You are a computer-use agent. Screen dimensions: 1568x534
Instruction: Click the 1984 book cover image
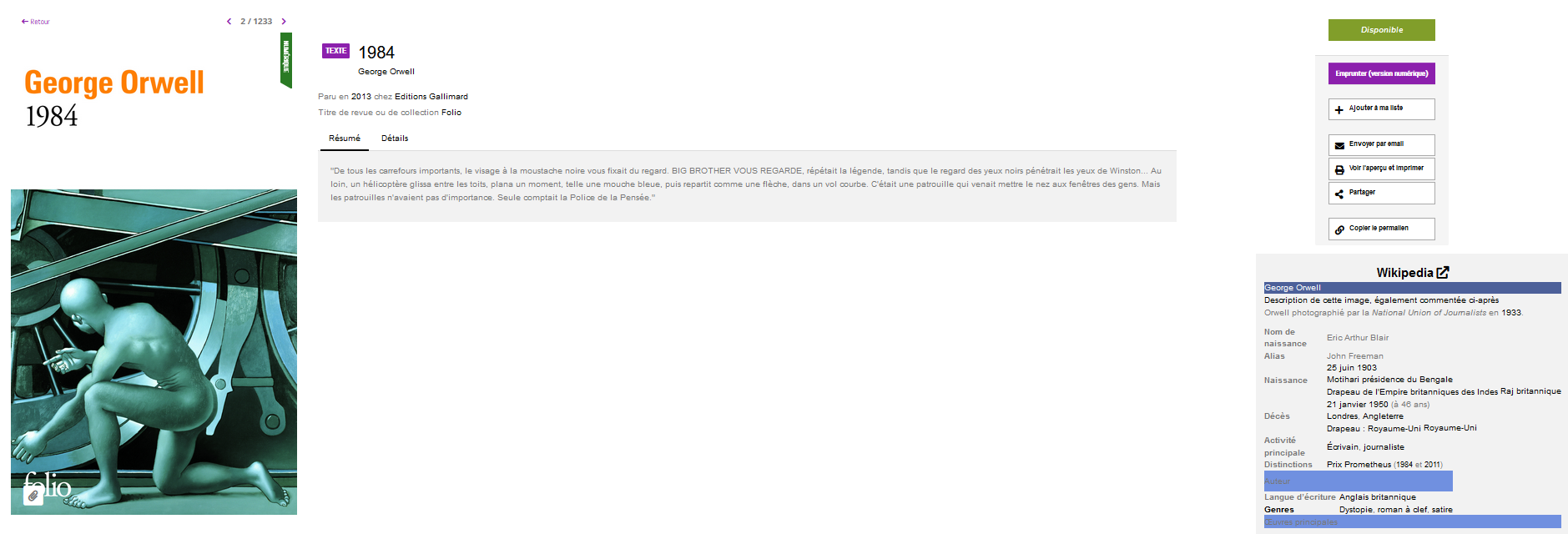[x=154, y=352]
